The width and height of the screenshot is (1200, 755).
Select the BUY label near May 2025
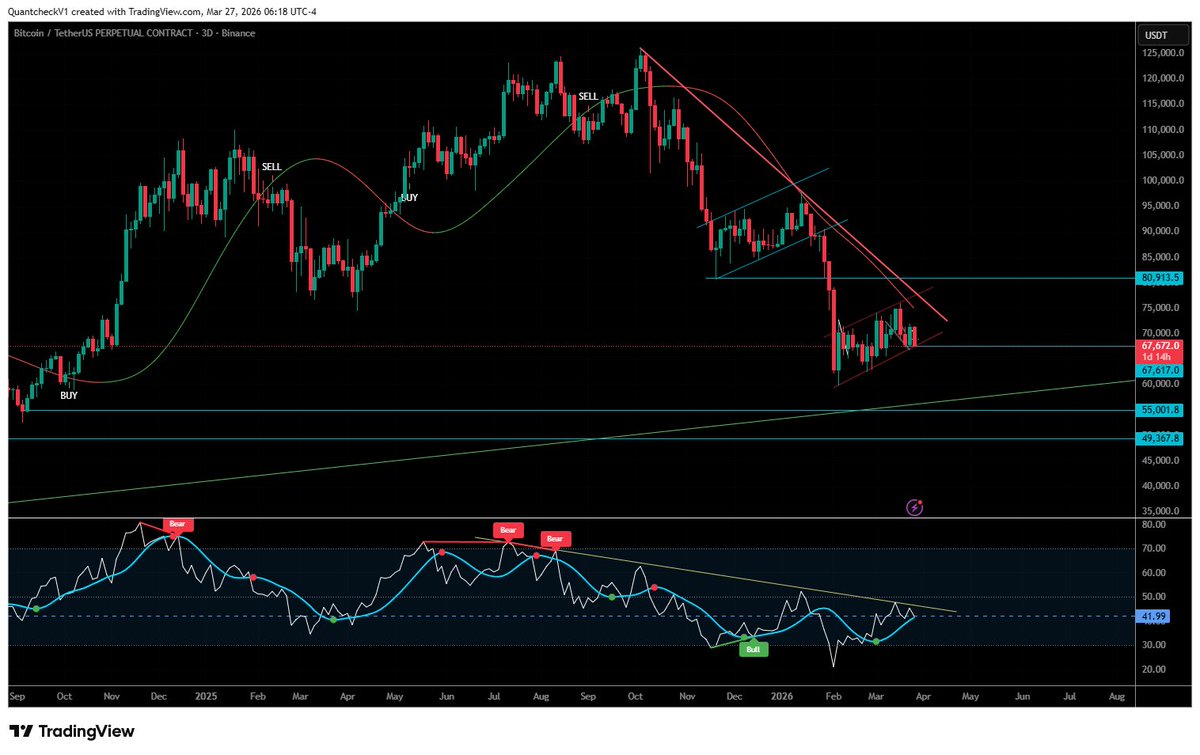tap(409, 198)
